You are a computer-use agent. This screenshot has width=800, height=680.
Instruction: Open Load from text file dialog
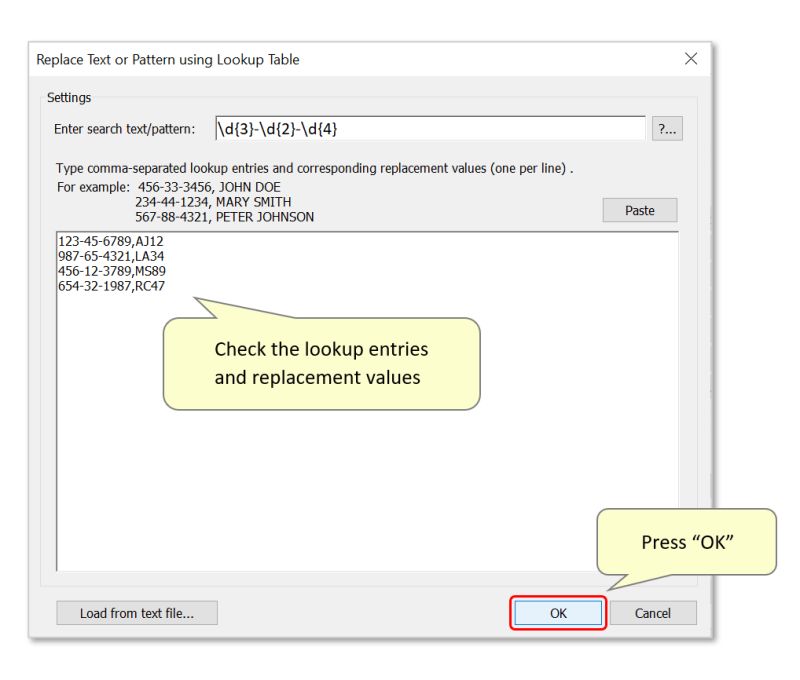tap(137, 612)
